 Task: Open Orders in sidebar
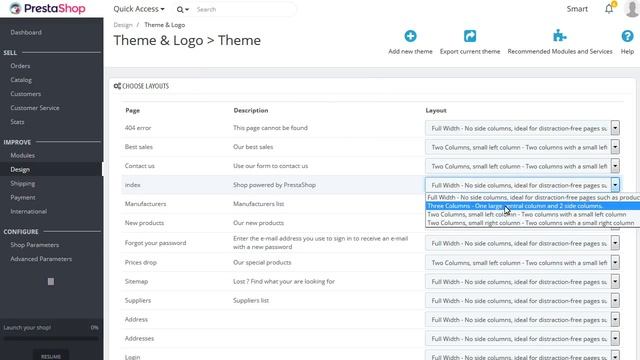(20, 66)
